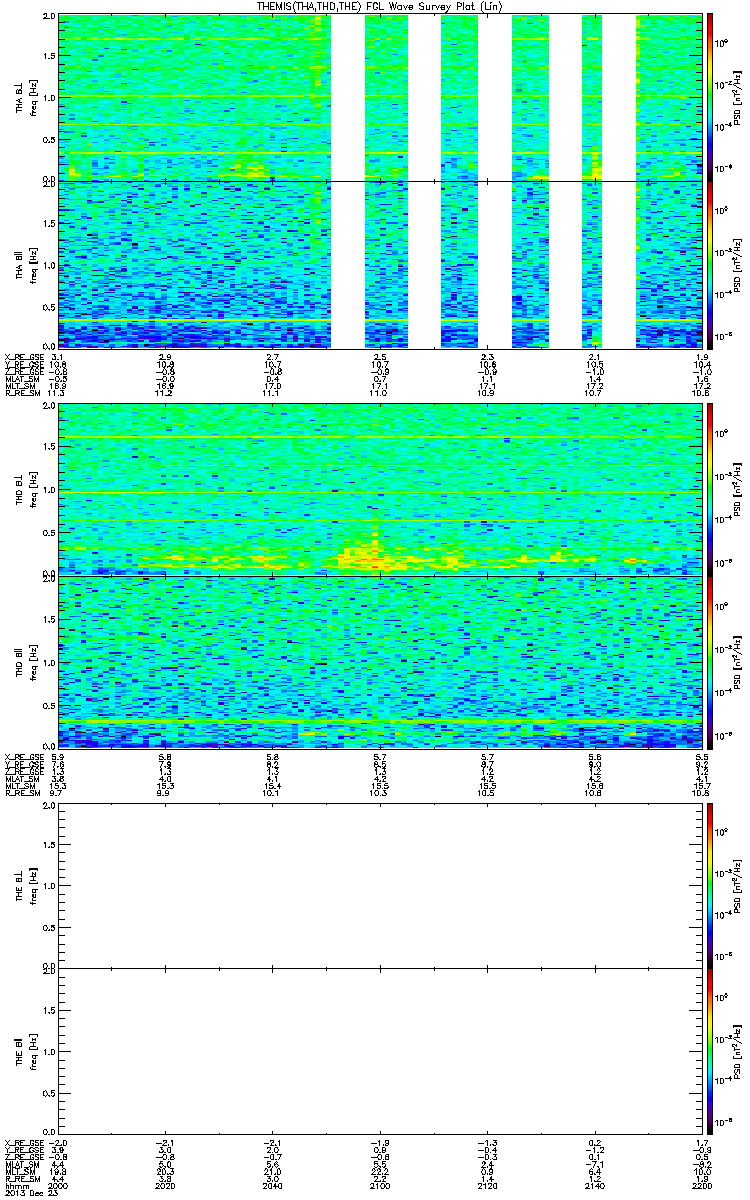Screen dimensions: 750x1200
Task: Click the PSD units label beside THA BL color bar
Action: pos(737,97)
